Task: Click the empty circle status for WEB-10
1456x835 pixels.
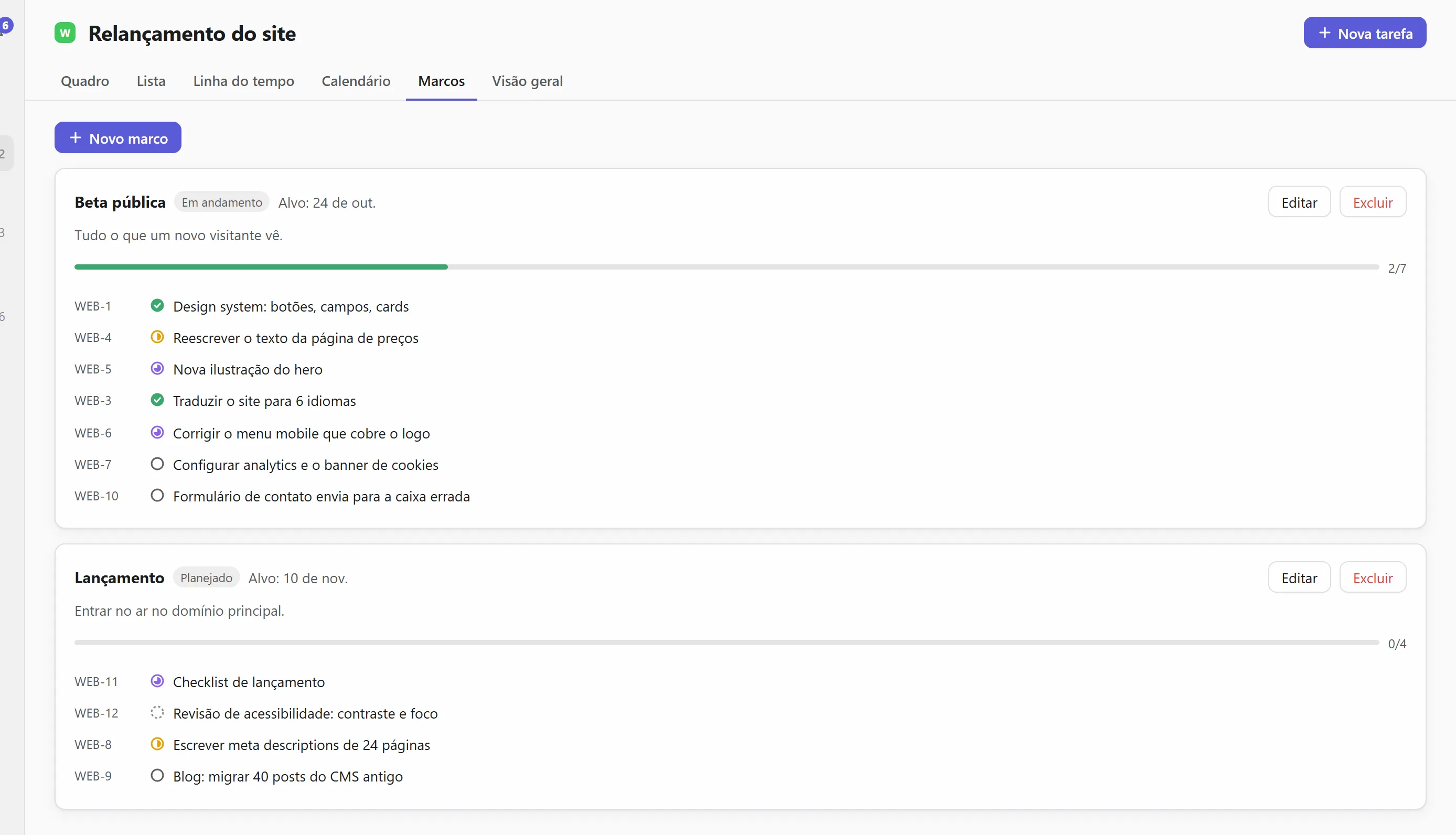Action: pyautogui.click(x=157, y=496)
